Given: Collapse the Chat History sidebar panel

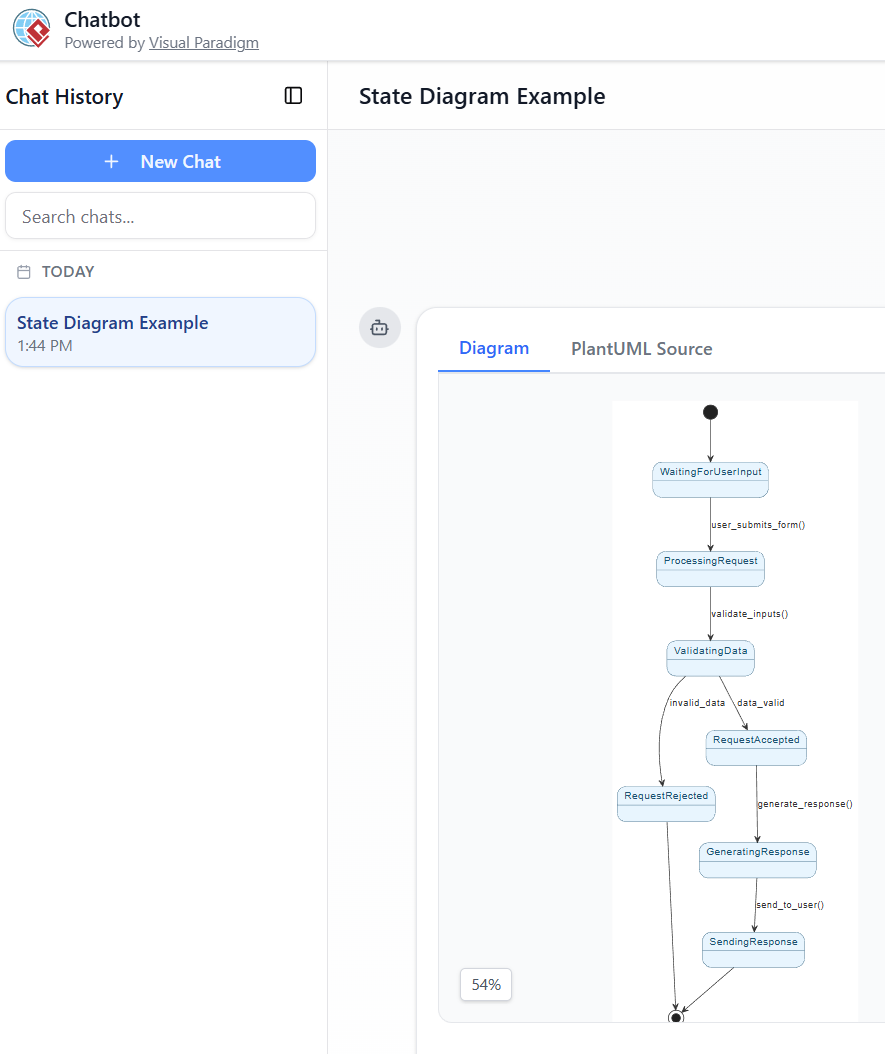Looking at the screenshot, I should [293, 96].
